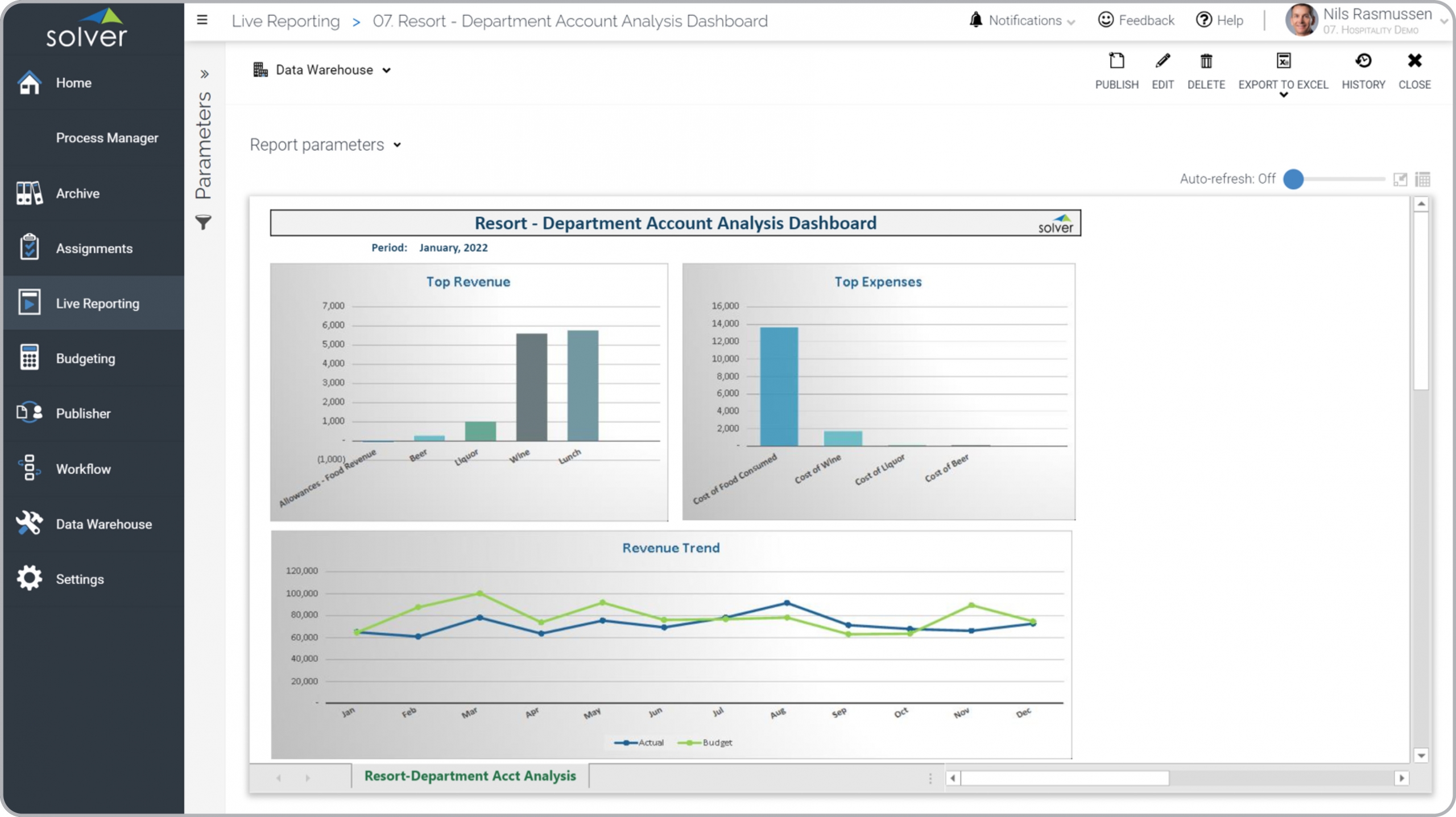This screenshot has width=1456, height=817.
Task: Toggle the Auto-refresh switch
Action: (x=1294, y=179)
